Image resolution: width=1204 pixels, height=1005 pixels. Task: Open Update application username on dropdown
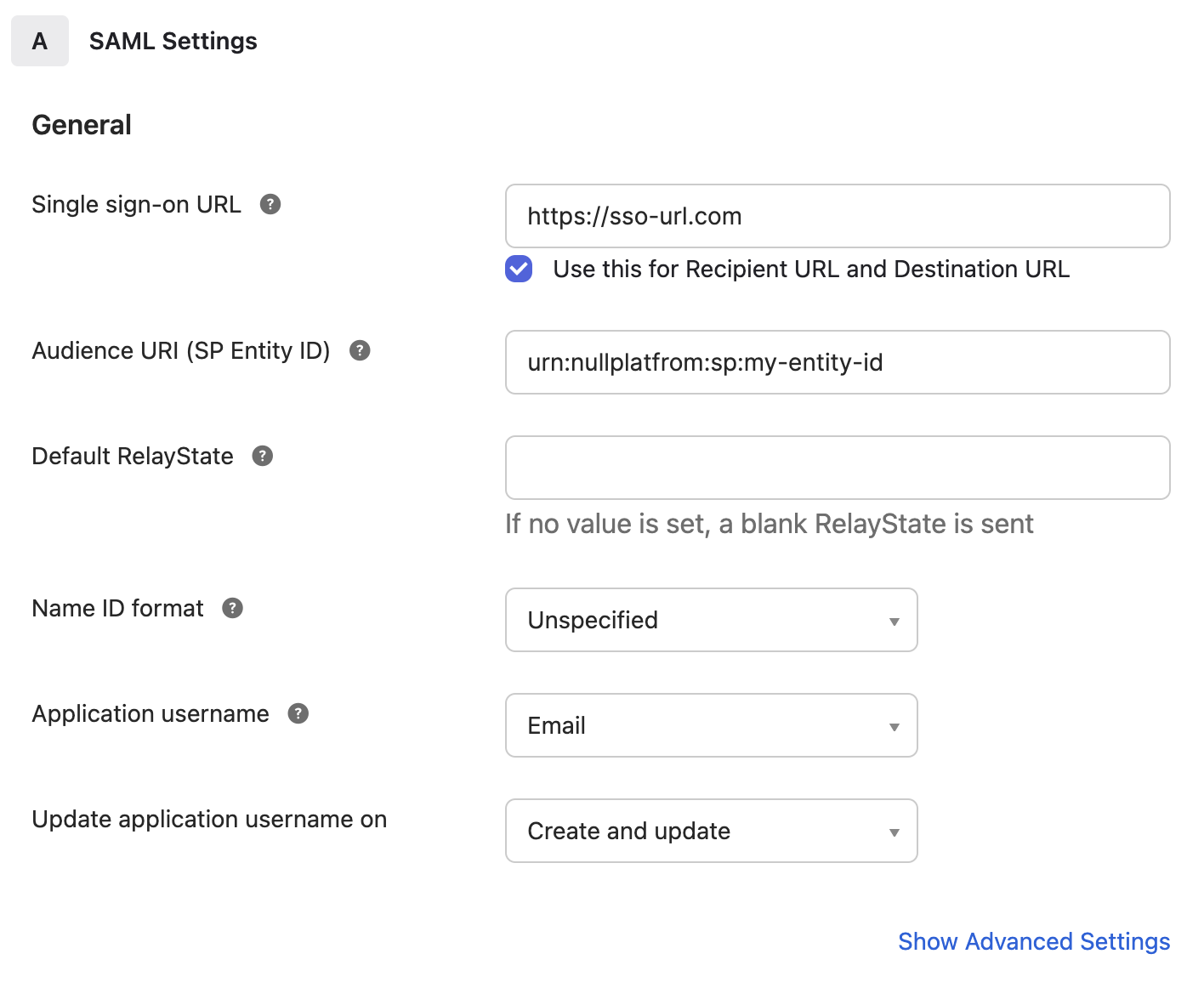coord(712,831)
